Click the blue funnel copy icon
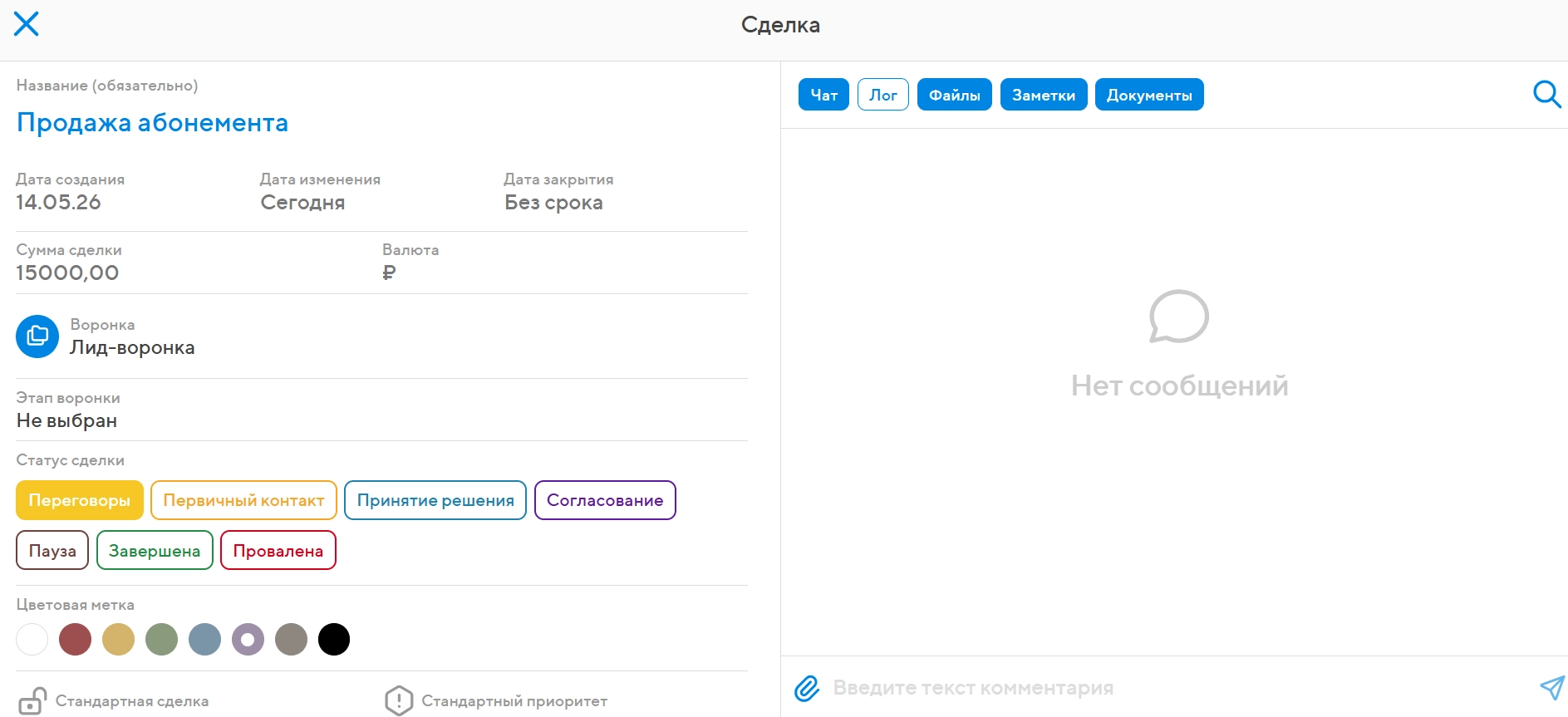Viewport: 1568px width, 717px height. [x=37, y=336]
